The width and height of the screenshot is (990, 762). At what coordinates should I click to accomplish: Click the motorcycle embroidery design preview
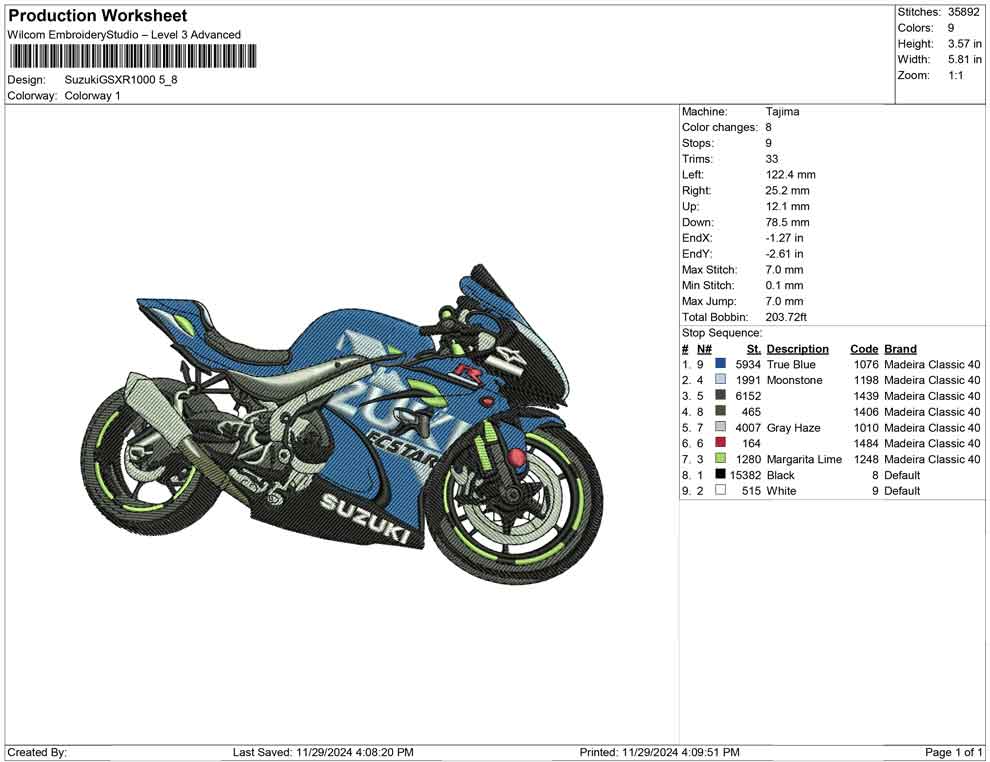click(342, 424)
